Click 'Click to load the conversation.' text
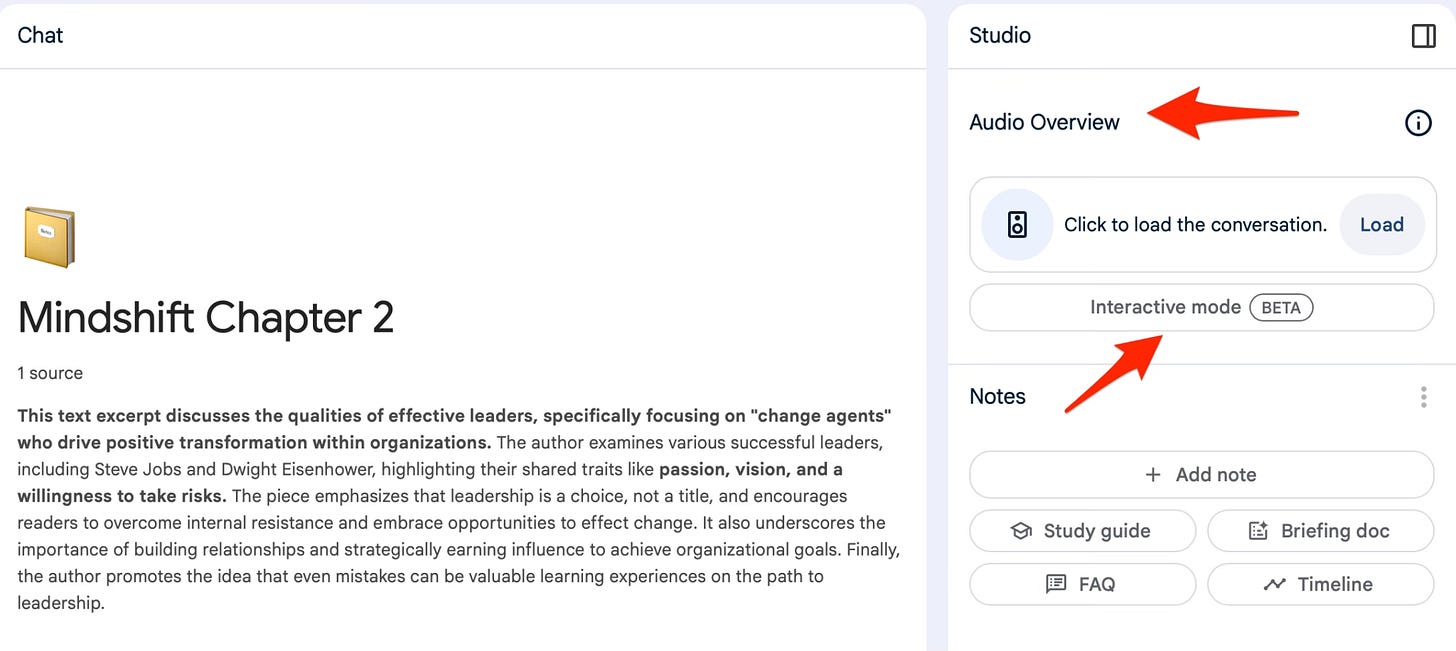Image resolution: width=1456 pixels, height=651 pixels. [x=1195, y=225]
